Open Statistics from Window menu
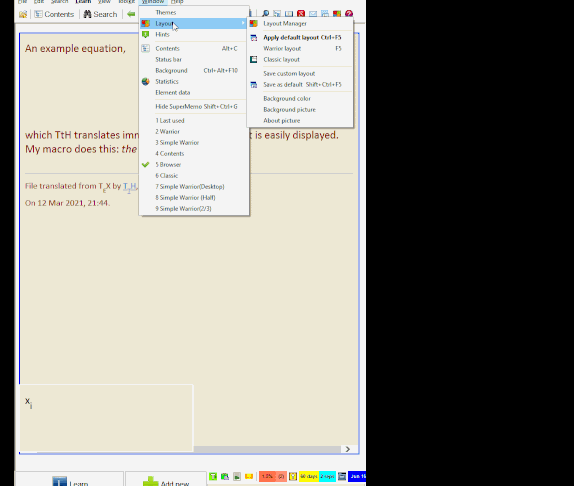The image size is (574, 486). point(194,81)
